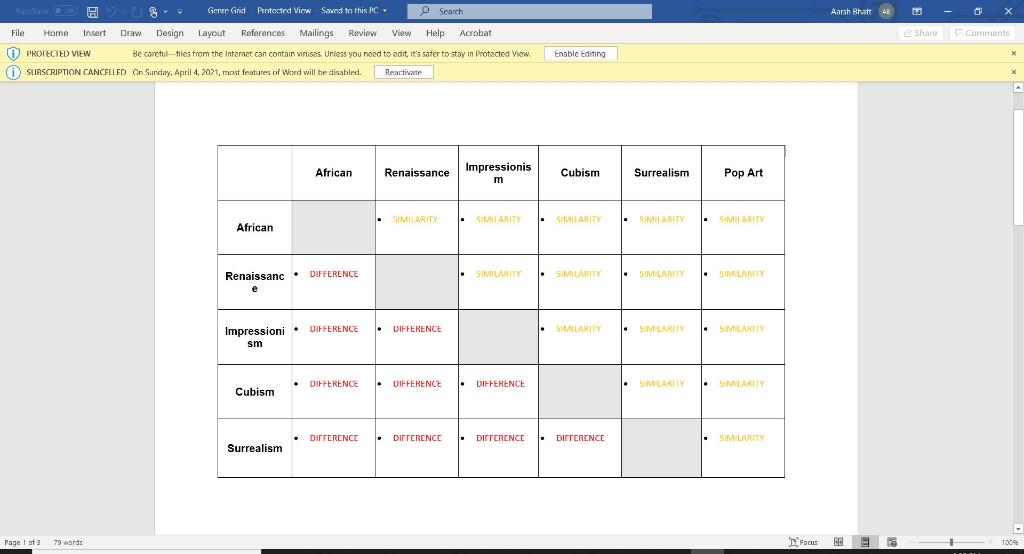Viewport: 1024px width, 554px height.
Task: Open the Comments button
Action: tap(982, 33)
